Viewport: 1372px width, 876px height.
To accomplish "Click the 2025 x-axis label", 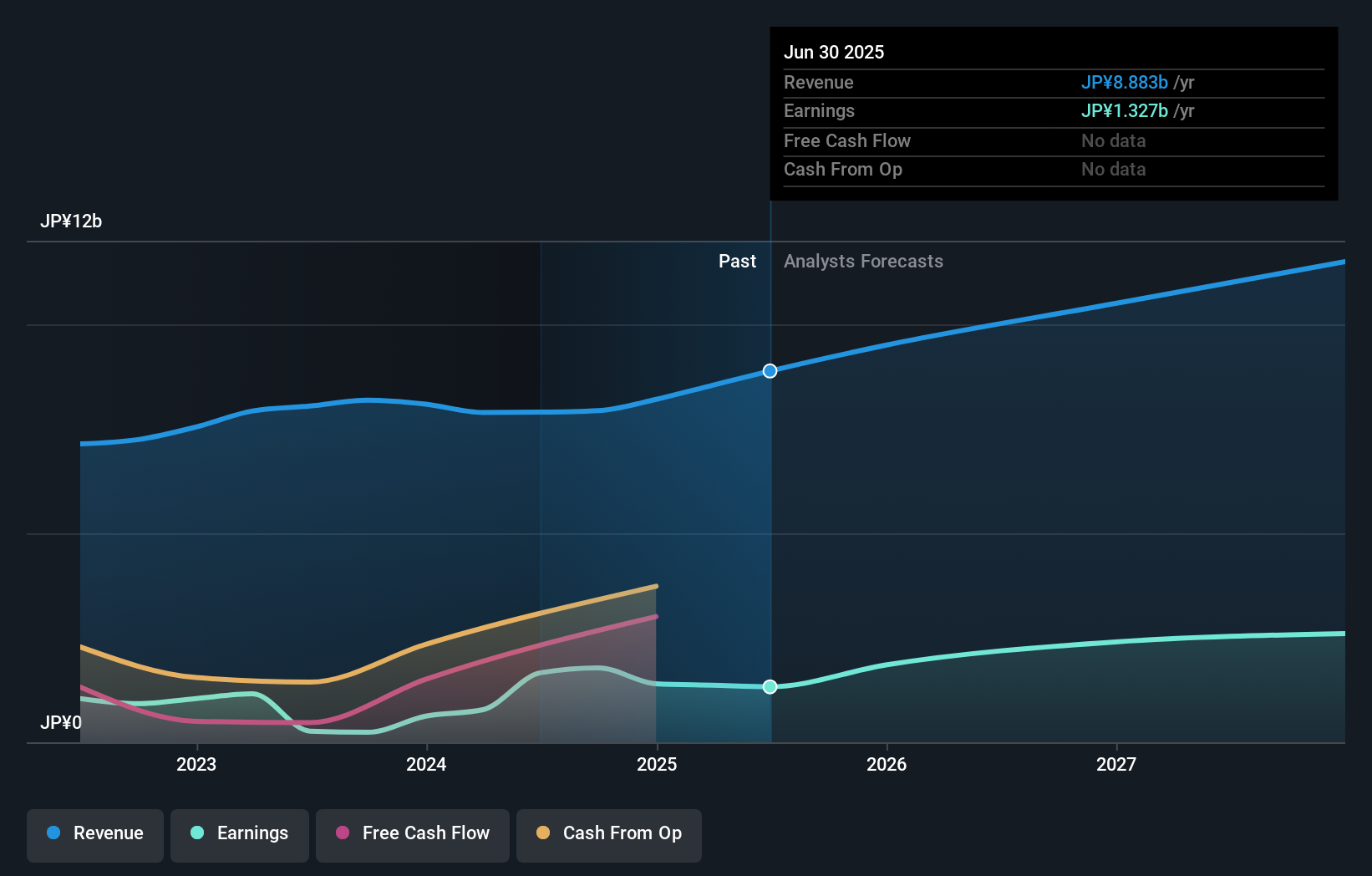I will pos(657,764).
